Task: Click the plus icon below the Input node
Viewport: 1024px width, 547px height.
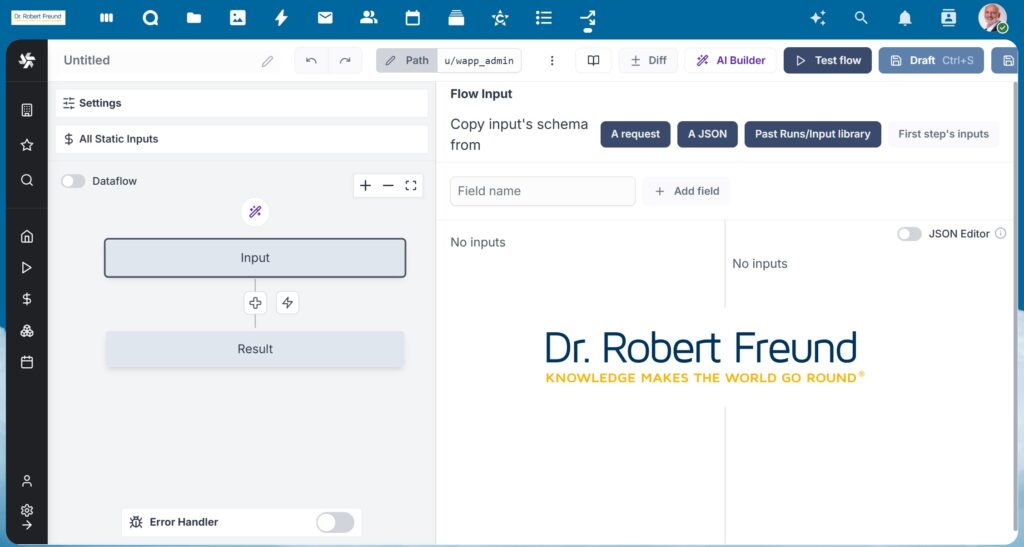Action: click(255, 302)
